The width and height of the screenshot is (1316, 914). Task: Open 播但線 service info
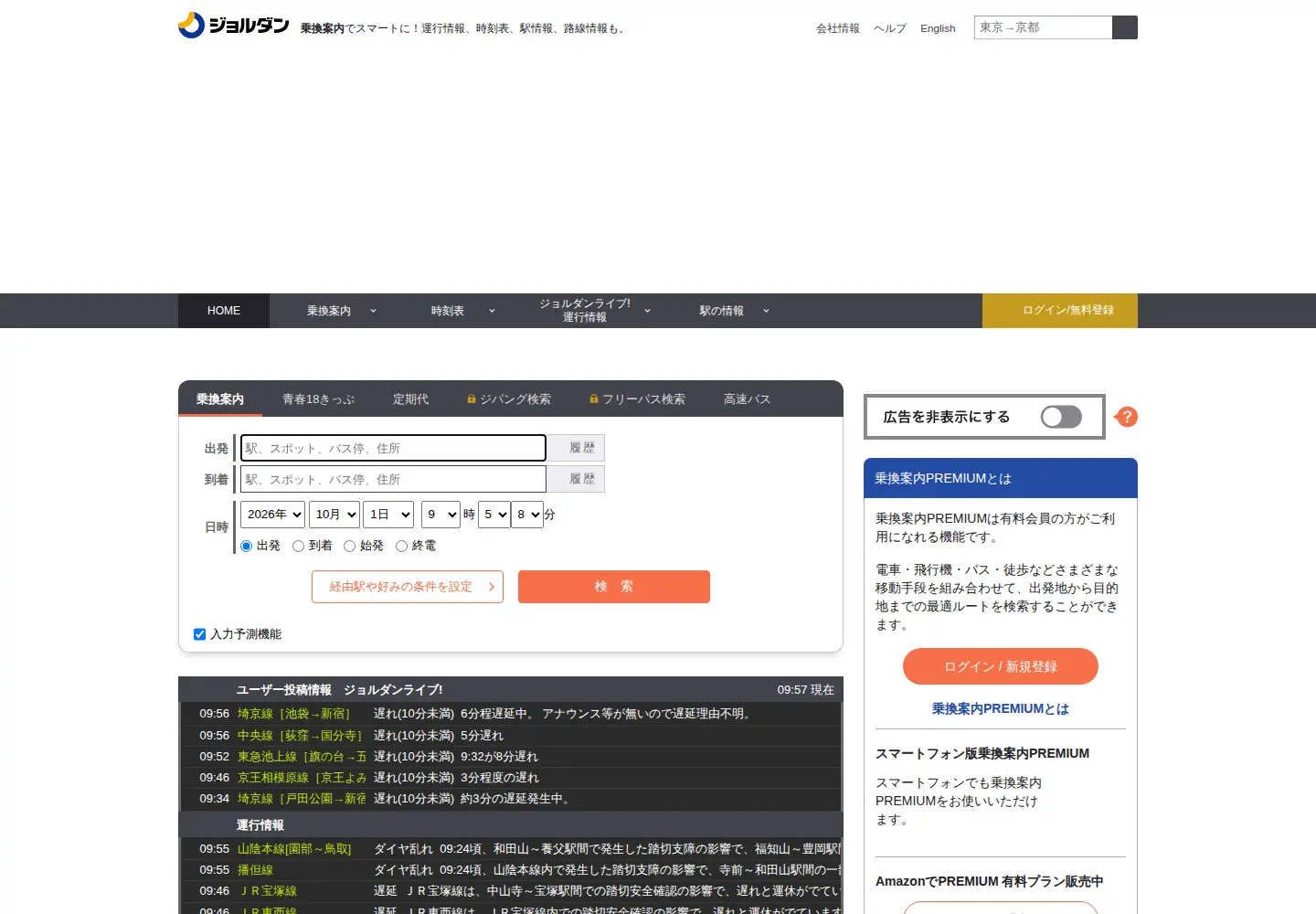(255, 870)
